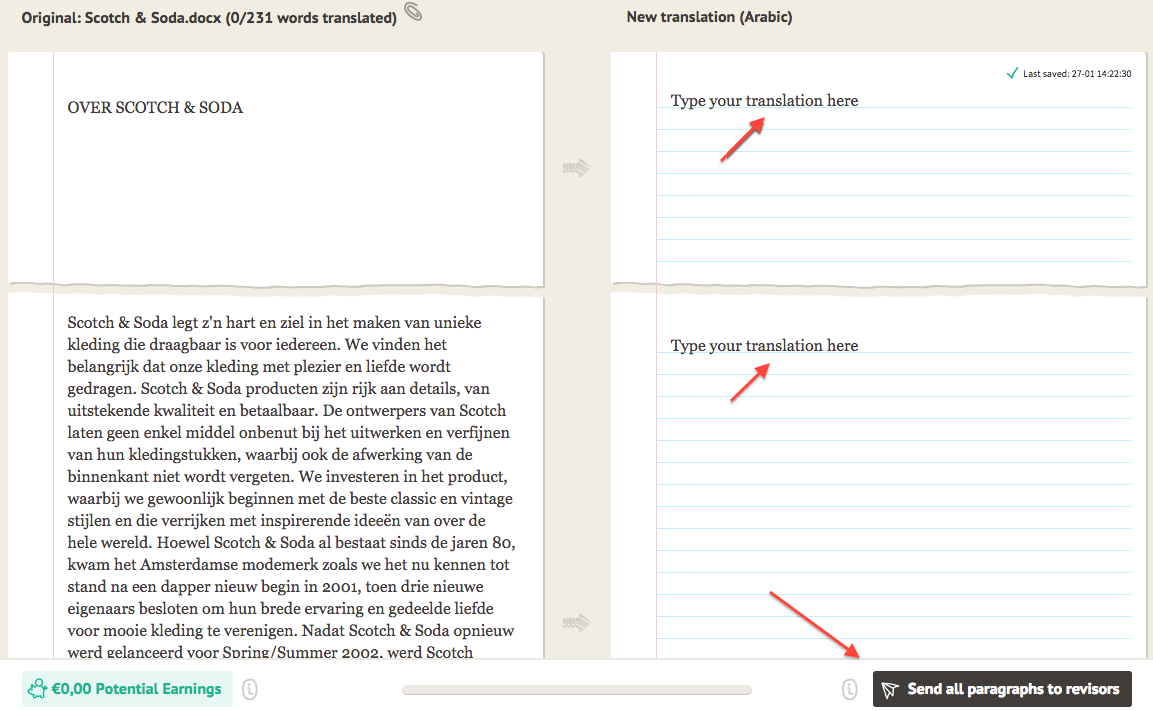The image size is (1153, 711).
Task: Click the €0,00 Potential Earnings label
Action: click(137, 689)
